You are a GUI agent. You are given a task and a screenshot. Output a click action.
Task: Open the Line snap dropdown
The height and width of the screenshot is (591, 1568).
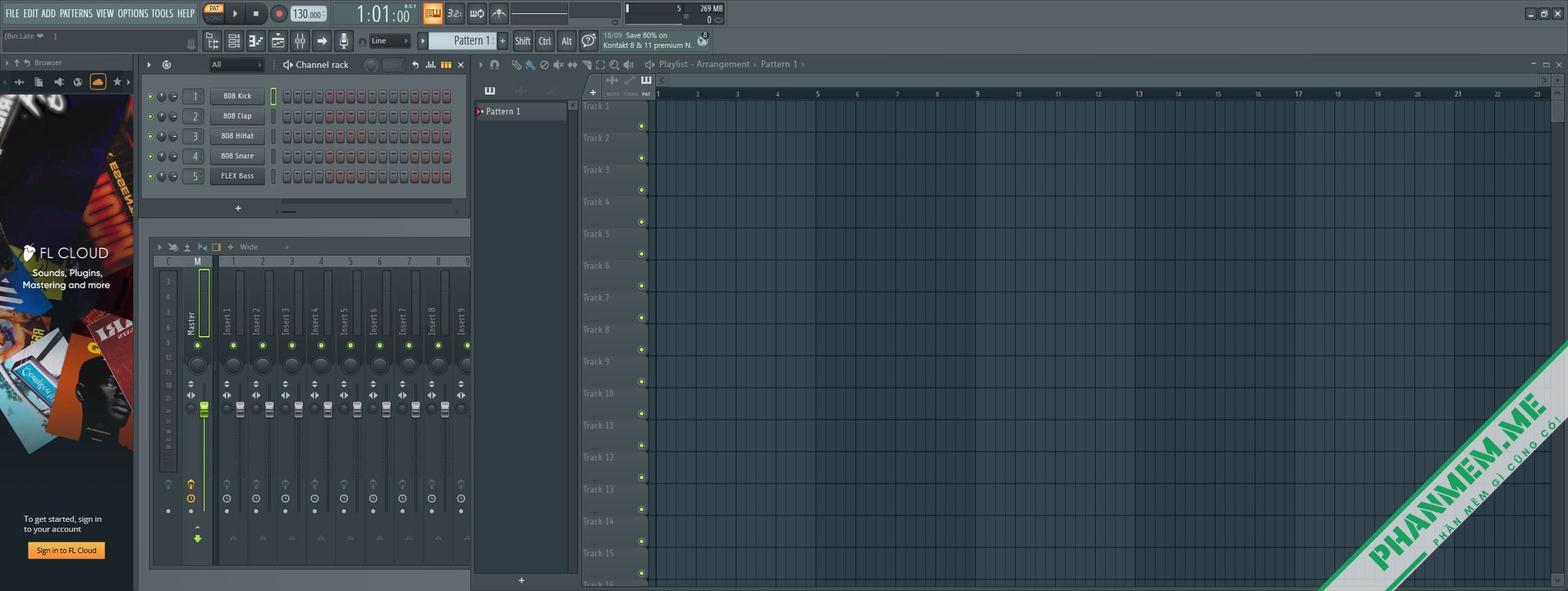pos(389,41)
